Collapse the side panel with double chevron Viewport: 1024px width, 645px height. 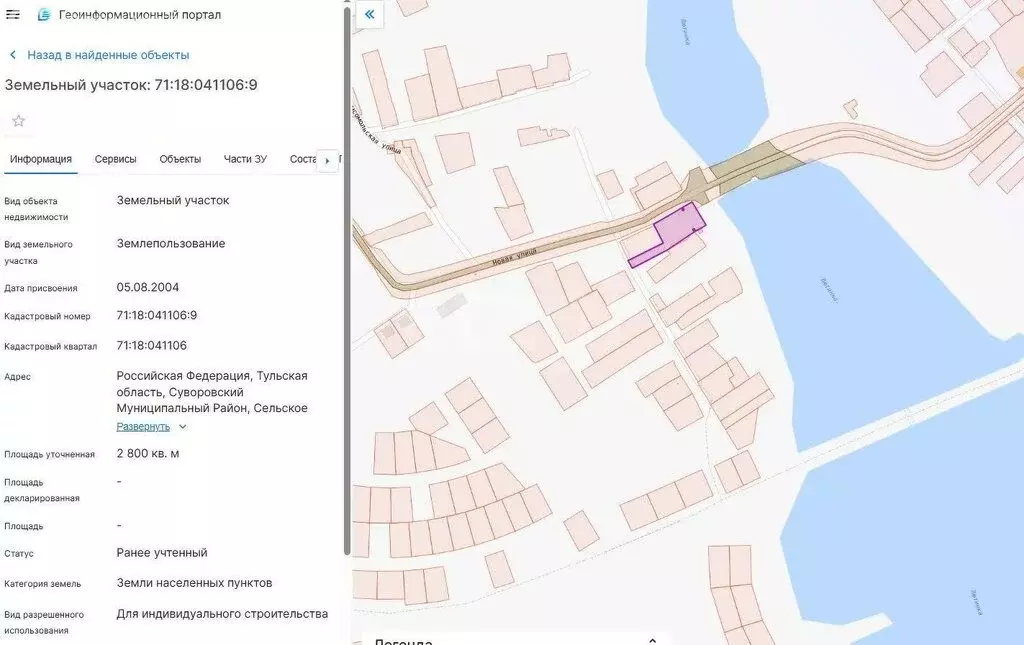pos(370,14)
